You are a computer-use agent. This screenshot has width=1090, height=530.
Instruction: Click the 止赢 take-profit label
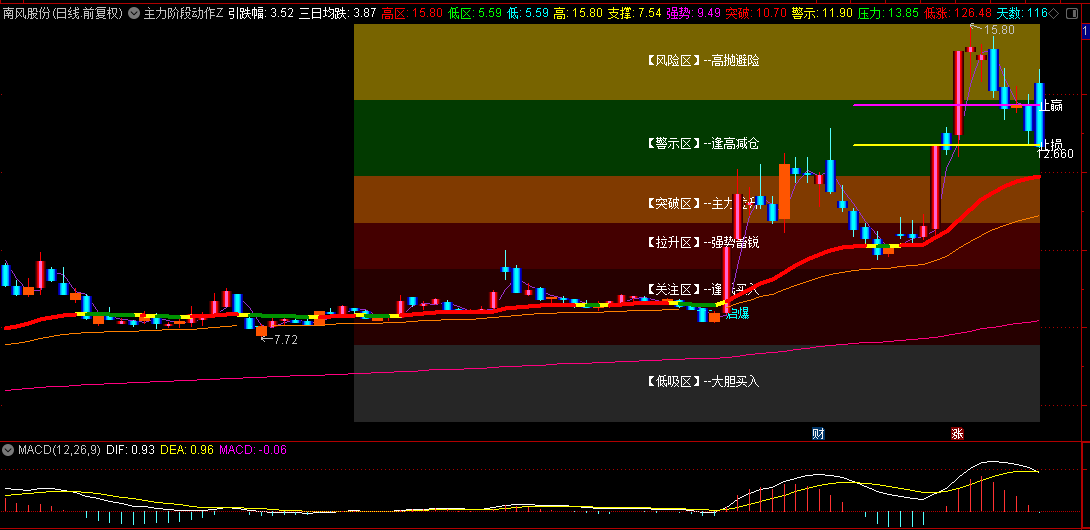tap(1051, 105)
